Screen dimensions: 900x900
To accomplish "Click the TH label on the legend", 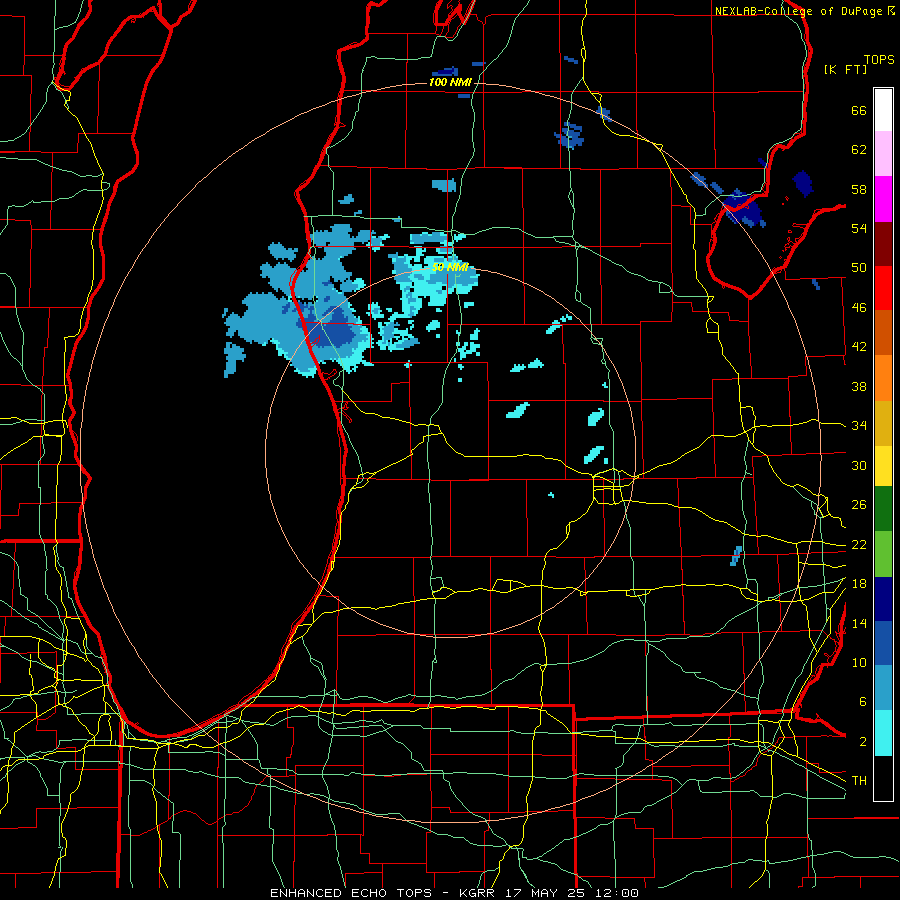I will coord(859,780).
